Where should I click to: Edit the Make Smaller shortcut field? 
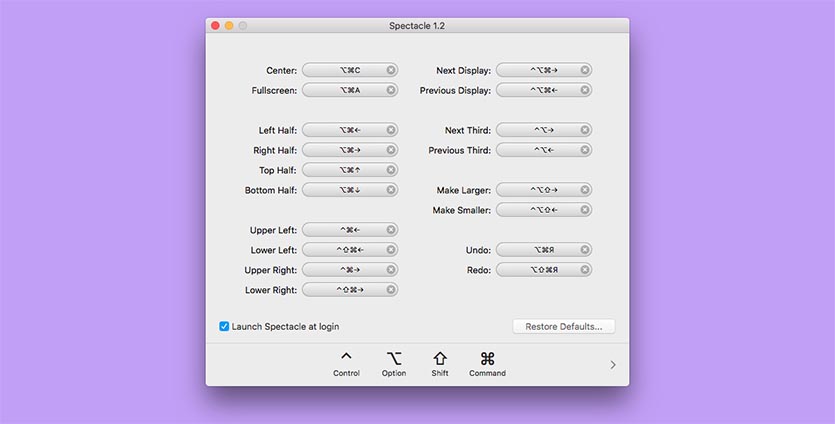(x=544, y=210)
